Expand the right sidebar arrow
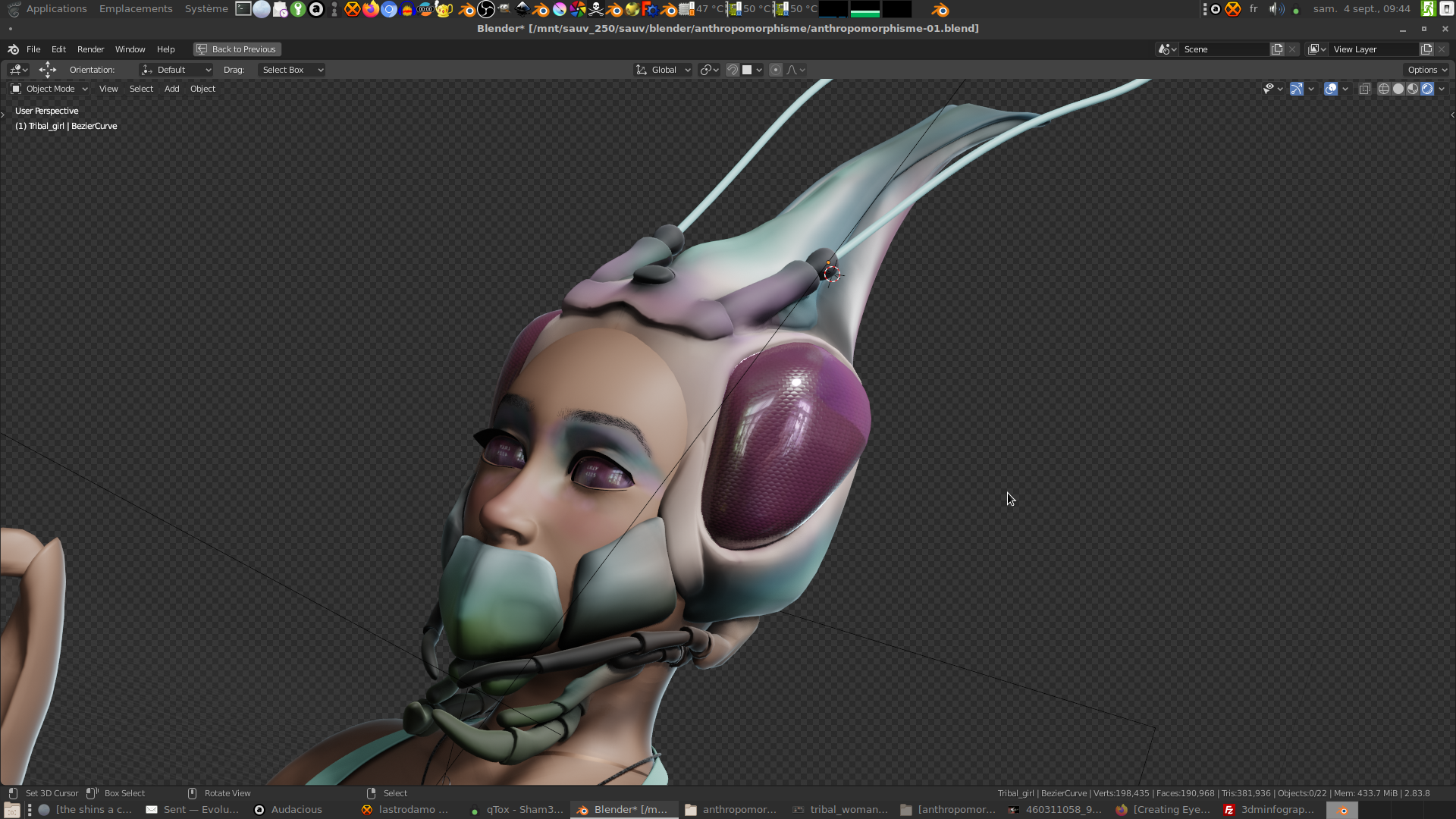 [x=1452, y=115]
